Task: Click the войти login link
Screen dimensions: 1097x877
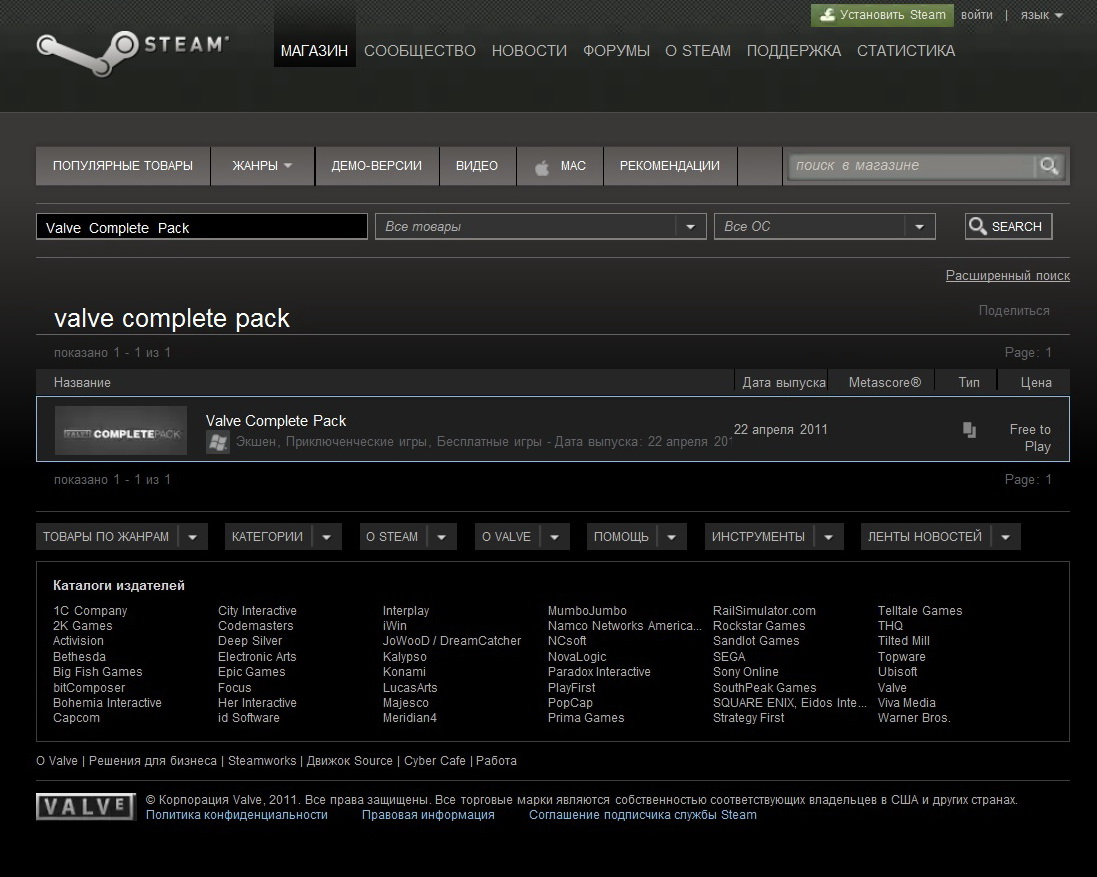Action: [x=977, y=15]
